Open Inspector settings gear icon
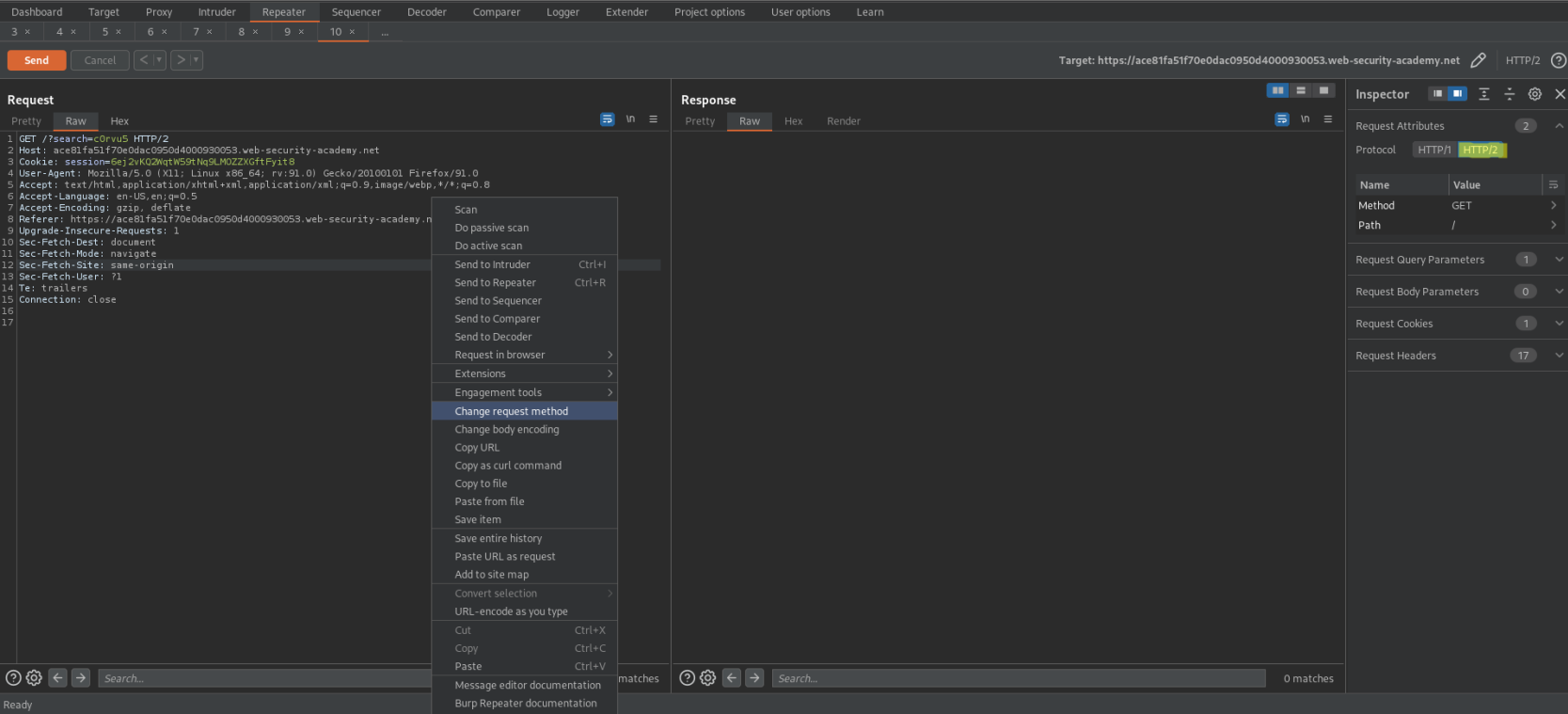1568x714 pixels. point(1534,94)
